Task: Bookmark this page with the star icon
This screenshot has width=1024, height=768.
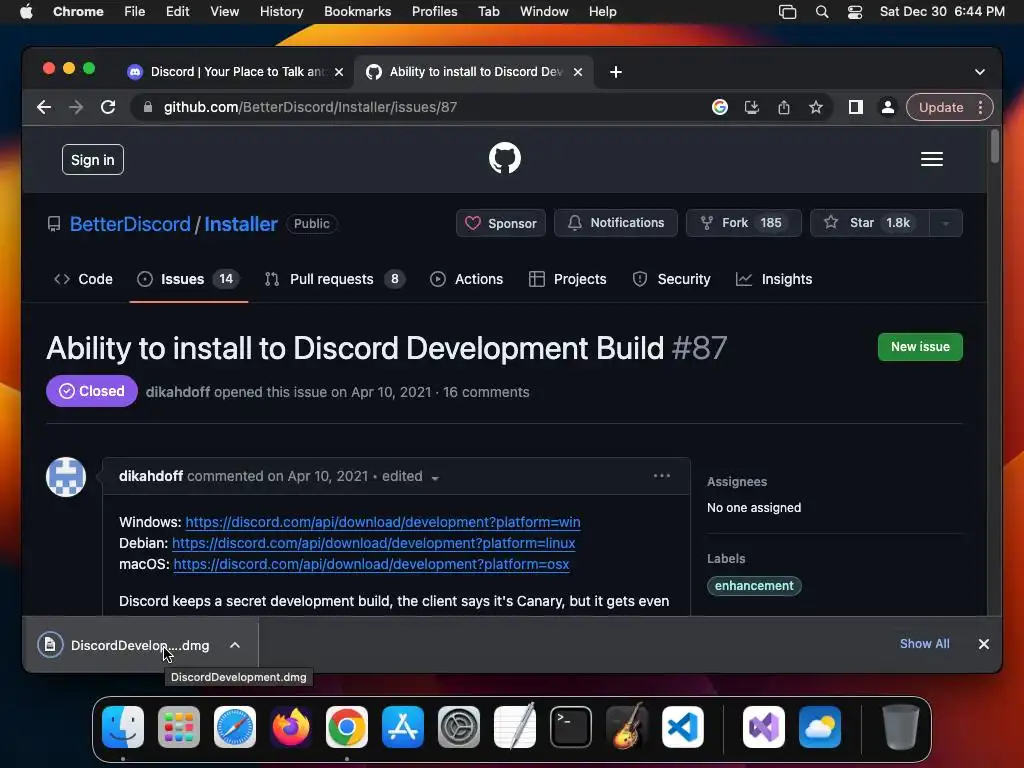Action: (816, 107)
